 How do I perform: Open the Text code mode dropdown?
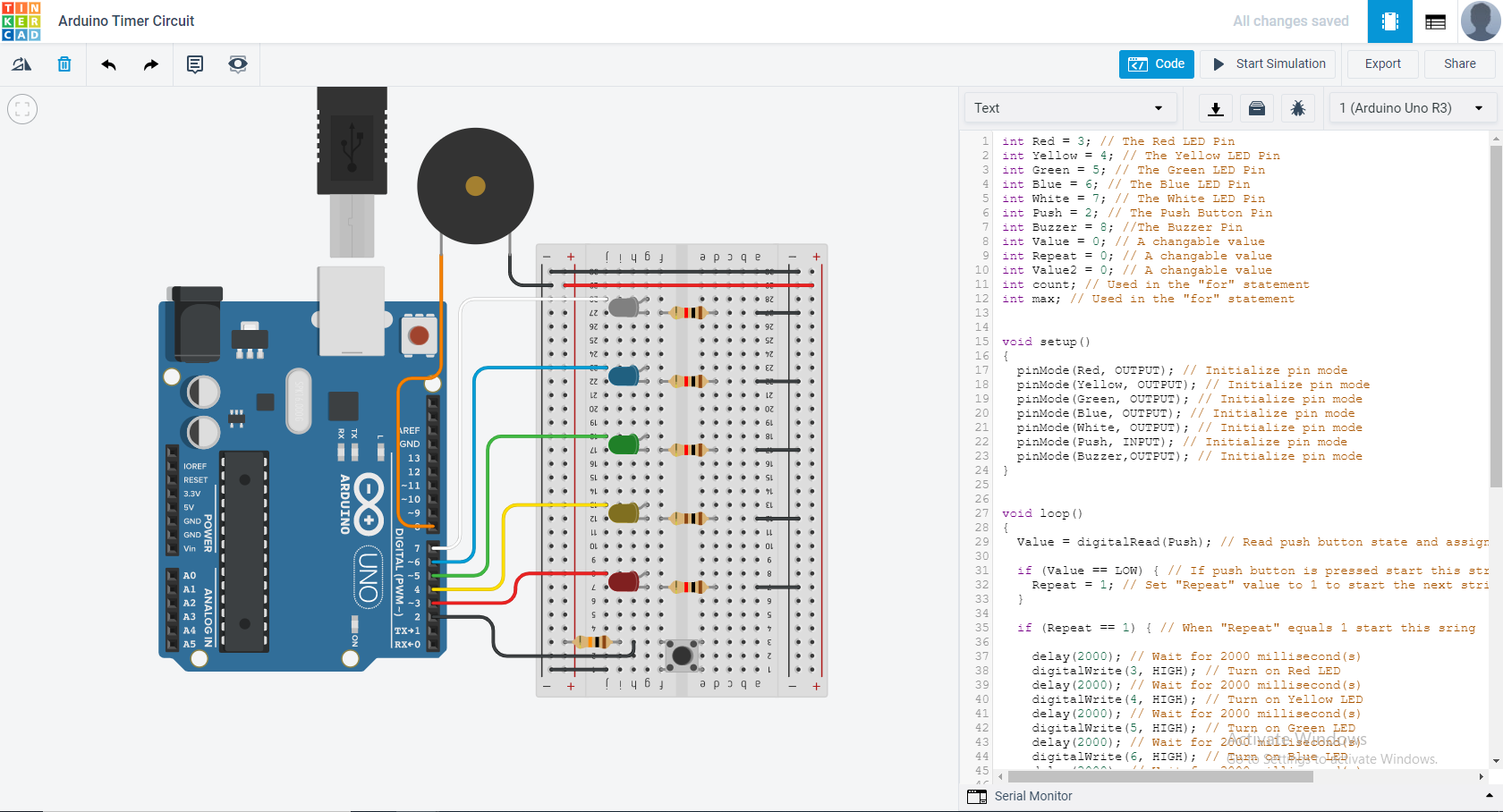tap(1069, 108)
